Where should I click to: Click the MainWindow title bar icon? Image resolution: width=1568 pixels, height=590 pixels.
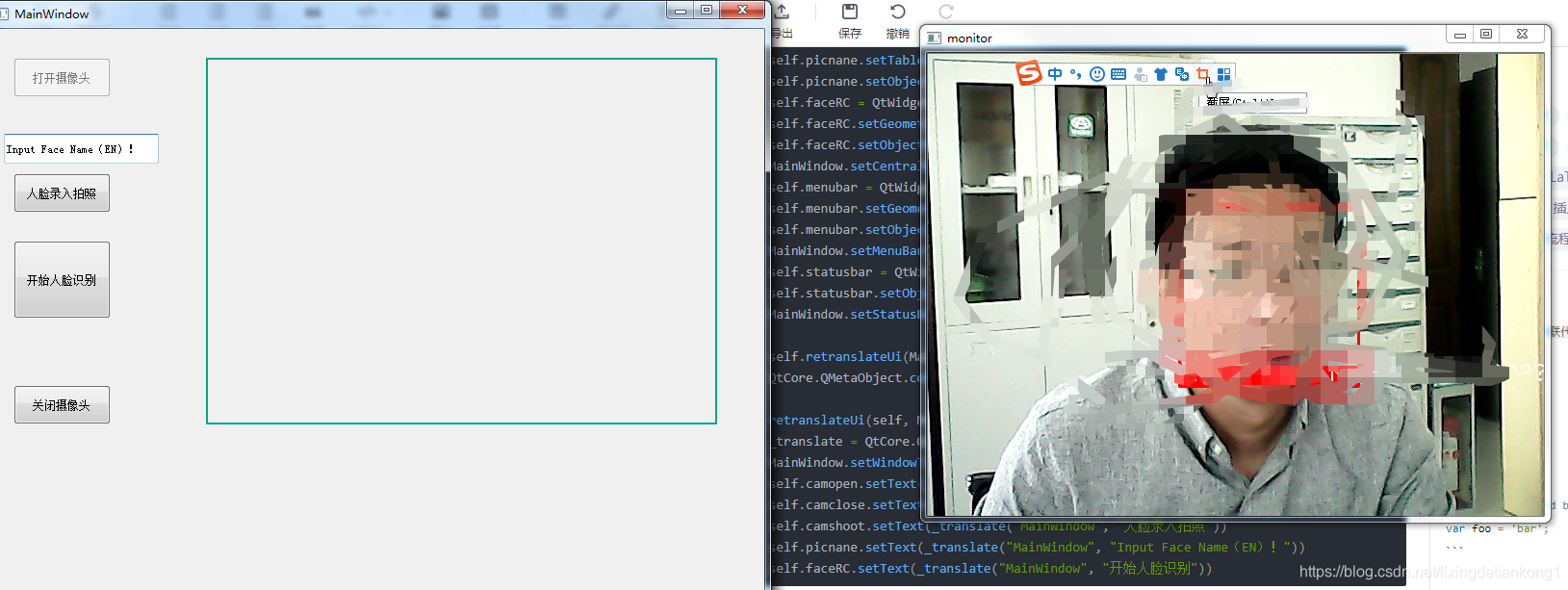pos(4,13)
